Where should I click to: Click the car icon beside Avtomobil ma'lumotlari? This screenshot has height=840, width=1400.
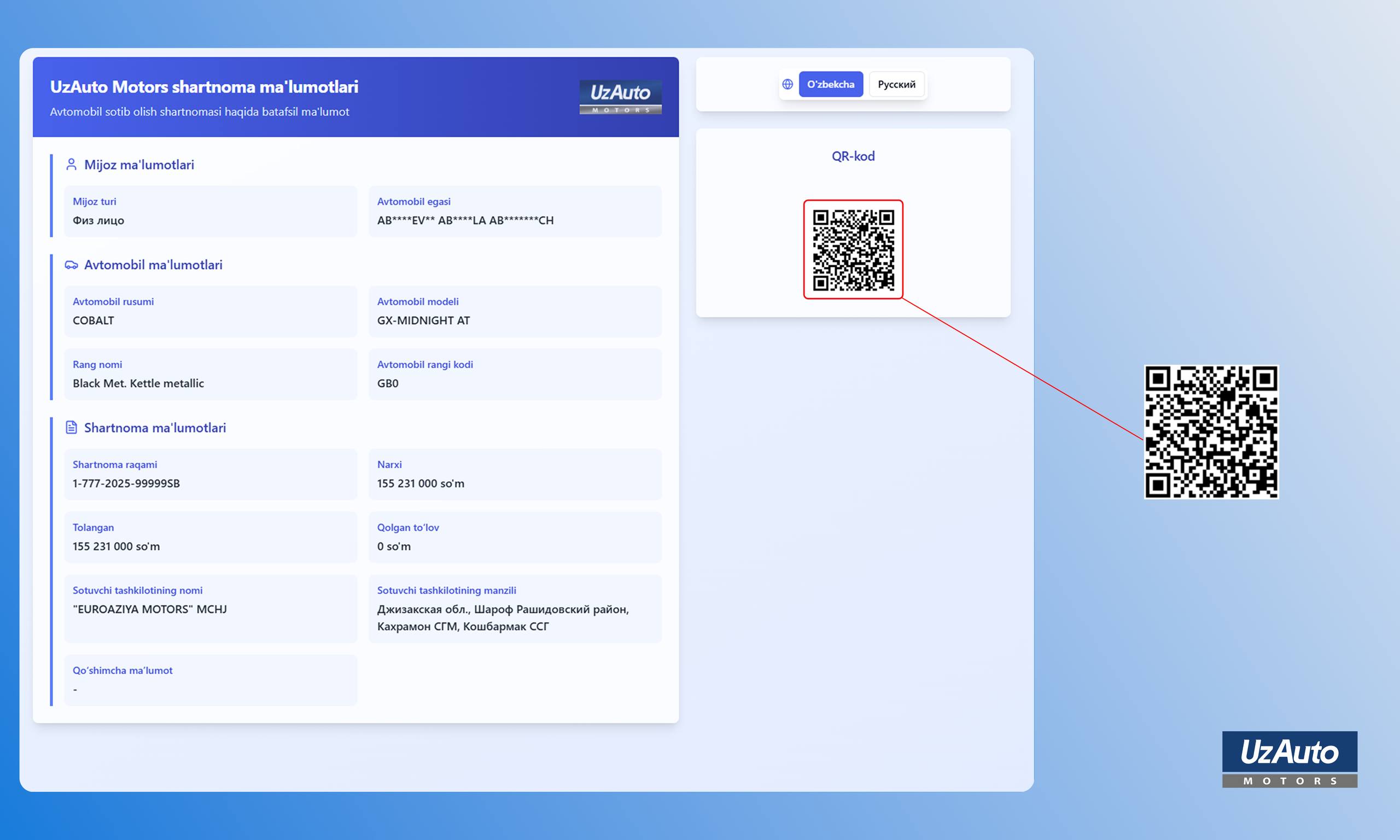coord(71,265)
